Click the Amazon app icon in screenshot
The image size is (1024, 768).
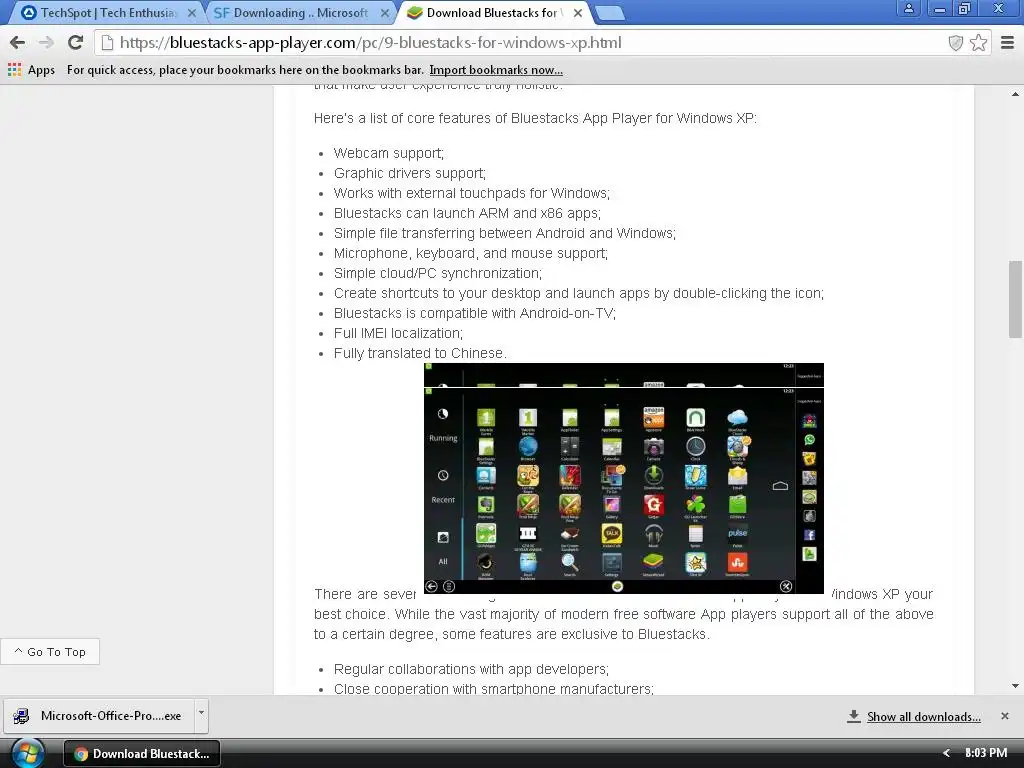[654, 417]
